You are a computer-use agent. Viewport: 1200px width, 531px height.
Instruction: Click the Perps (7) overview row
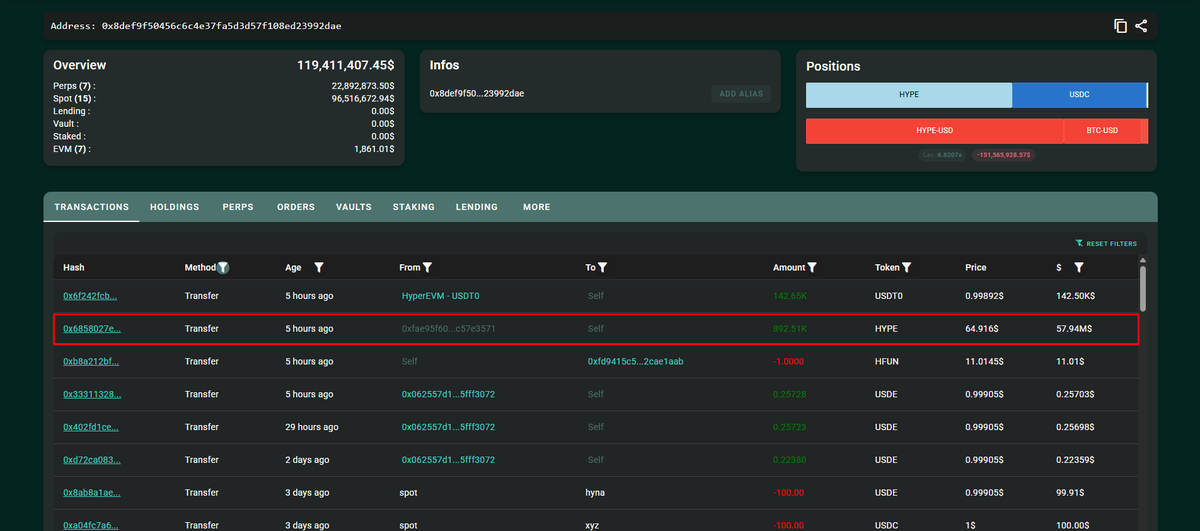tap(224, 86)
